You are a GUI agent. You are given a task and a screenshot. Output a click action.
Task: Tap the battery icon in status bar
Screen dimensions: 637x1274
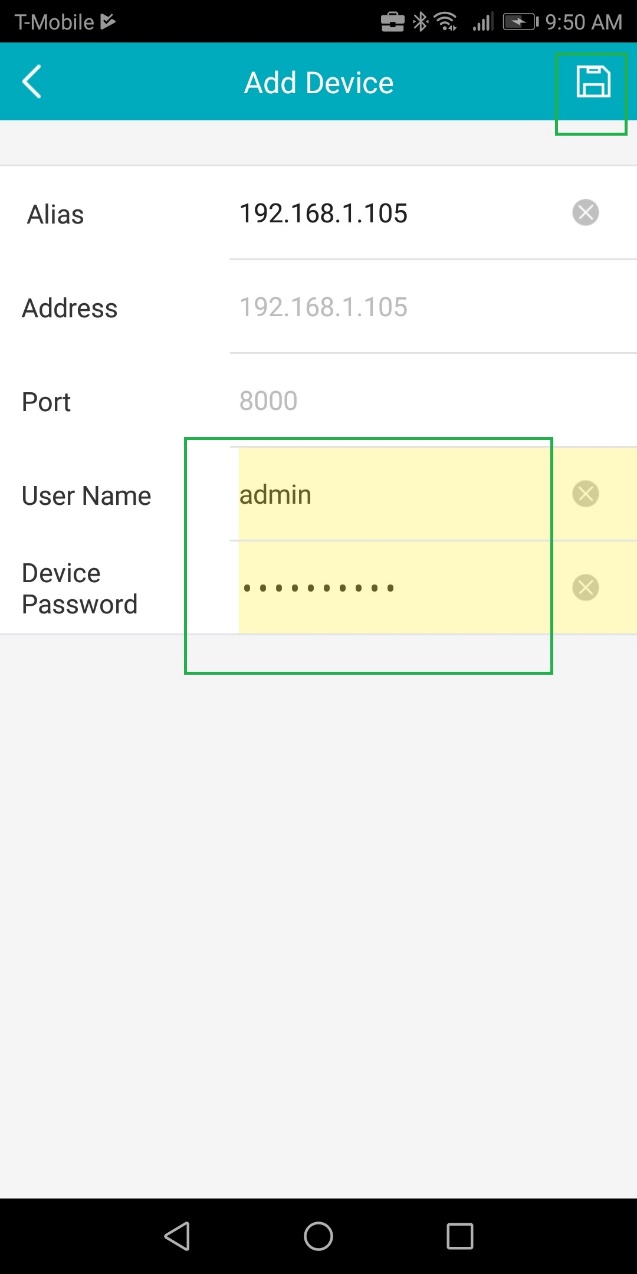click(520, 21)
